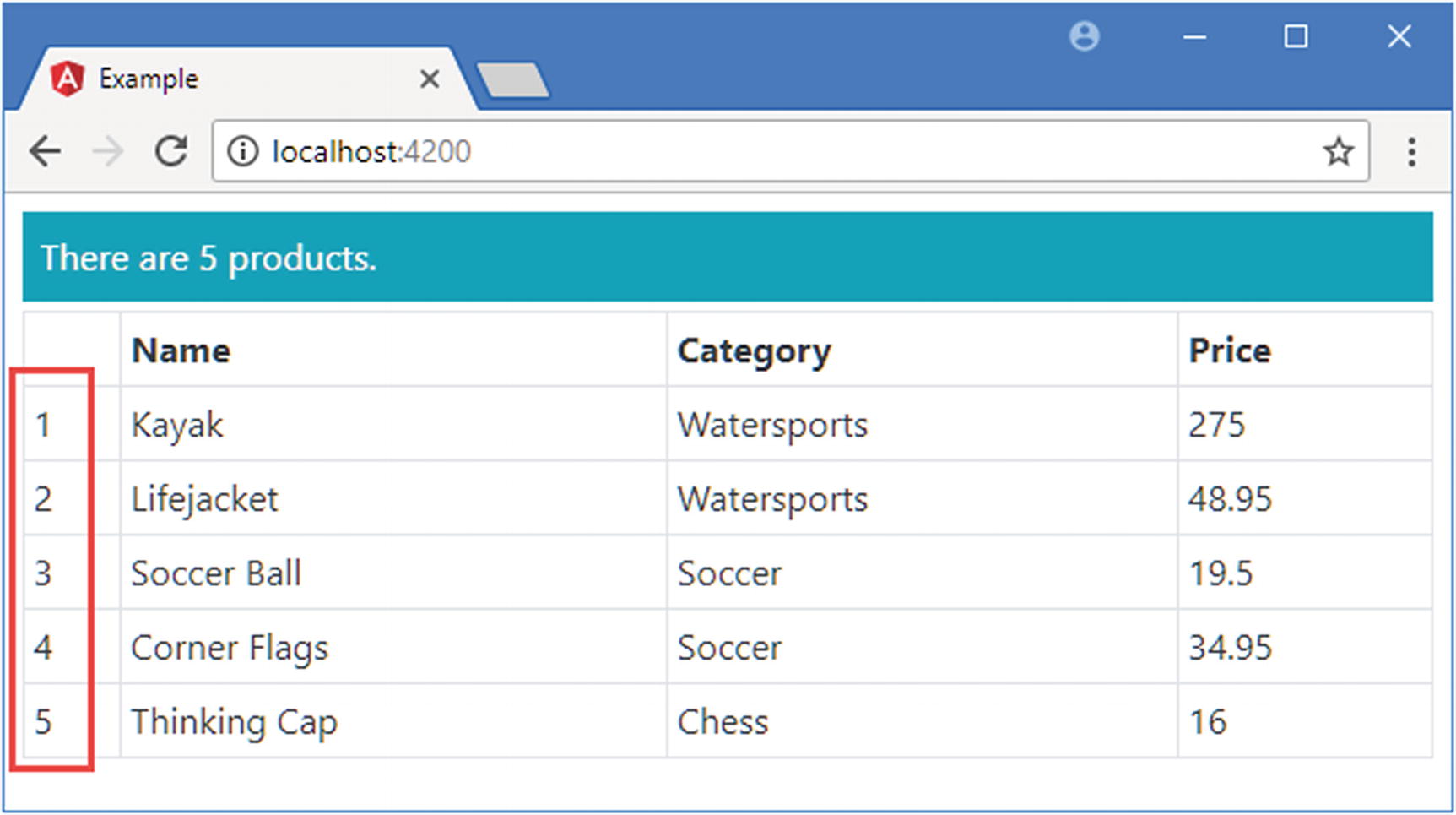This screenshot has height=815, width=1456.
Task: Click the browser back arrow
Action: pyautogui.click(x=45, y=152)
